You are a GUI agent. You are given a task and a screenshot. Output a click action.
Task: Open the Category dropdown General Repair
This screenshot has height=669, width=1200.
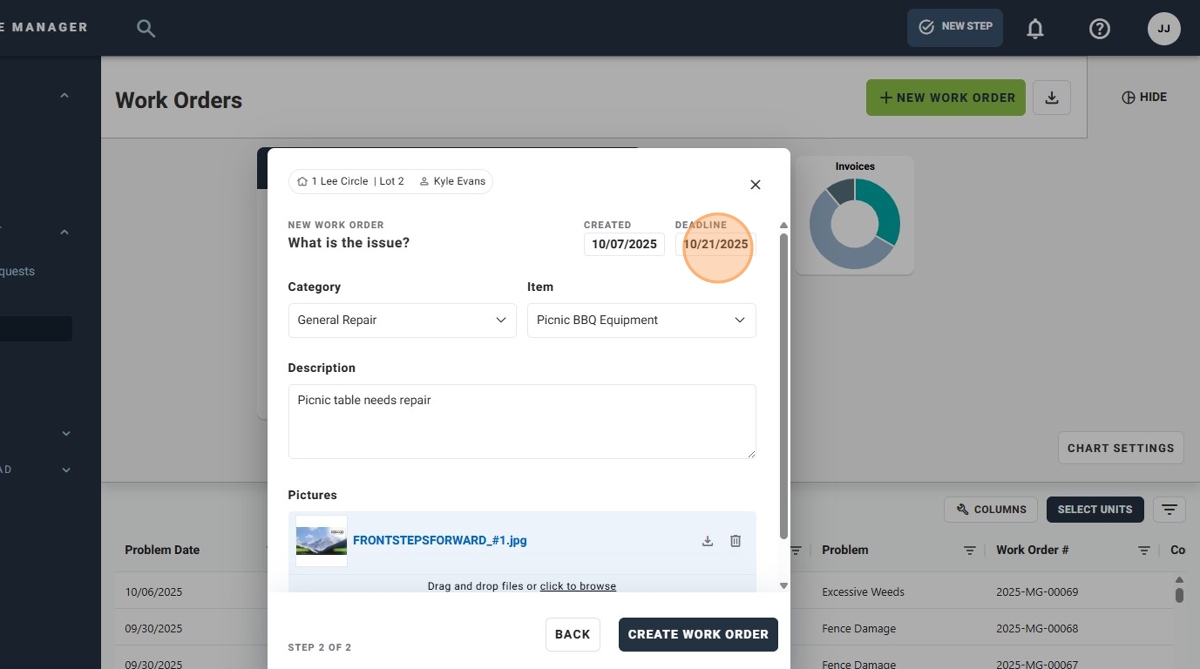(x=402, y=320)
